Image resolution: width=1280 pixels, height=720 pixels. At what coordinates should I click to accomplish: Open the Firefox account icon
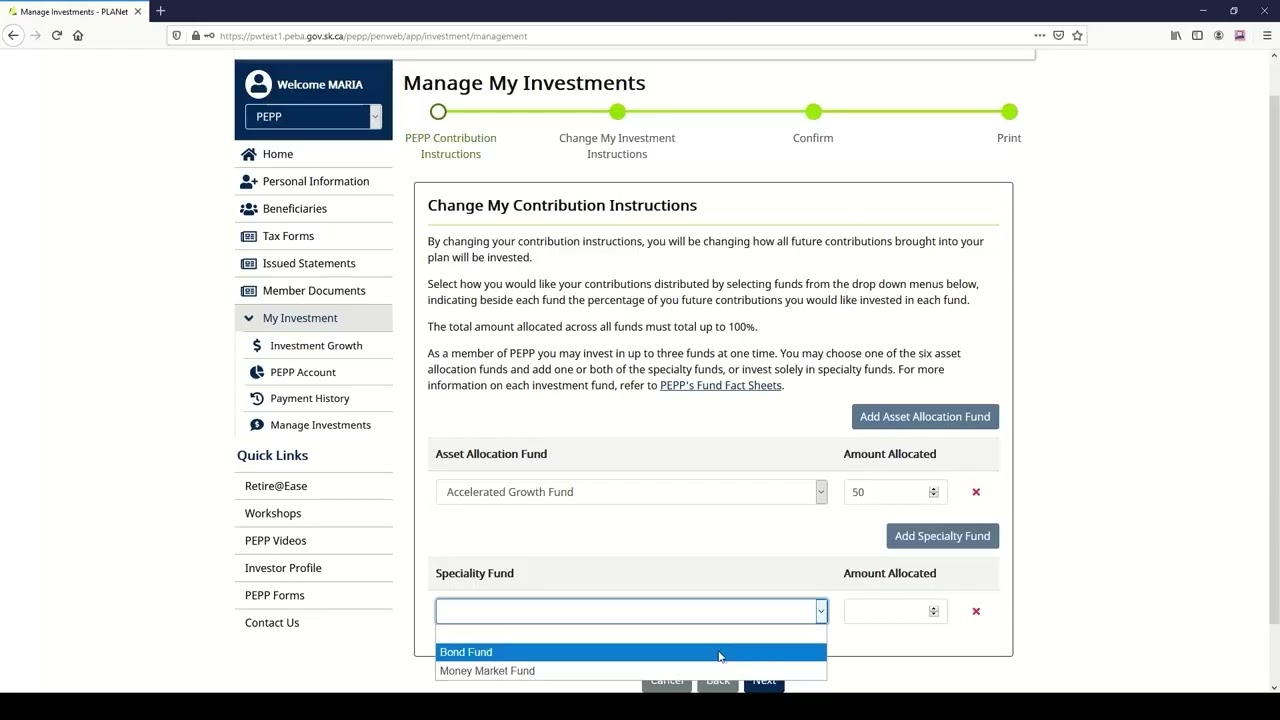click(x=1218, y=35)
